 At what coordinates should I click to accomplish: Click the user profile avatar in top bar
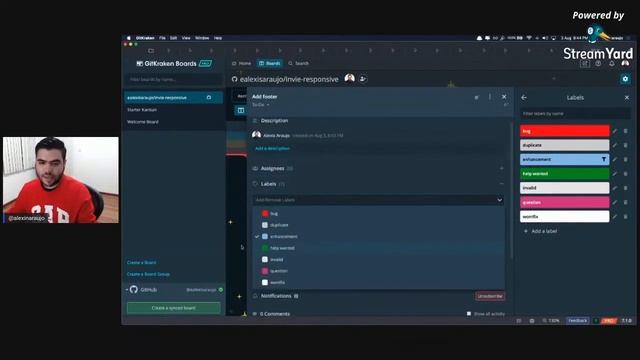coord(625,63)
